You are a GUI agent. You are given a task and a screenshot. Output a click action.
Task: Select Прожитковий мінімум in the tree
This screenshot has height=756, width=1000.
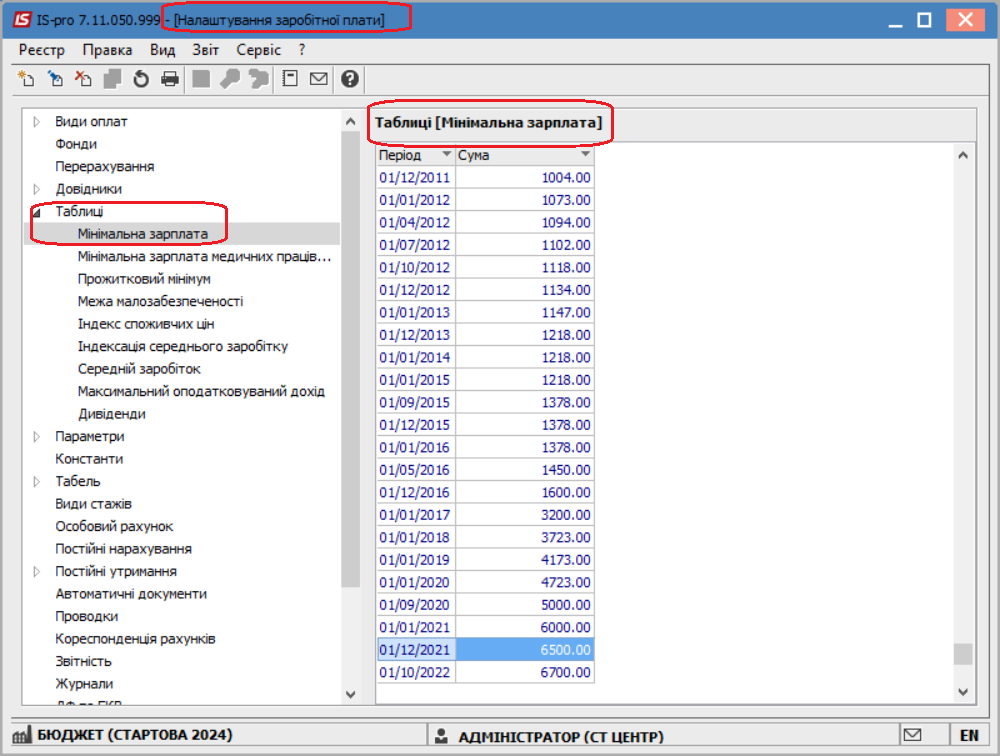pos(144,279)
